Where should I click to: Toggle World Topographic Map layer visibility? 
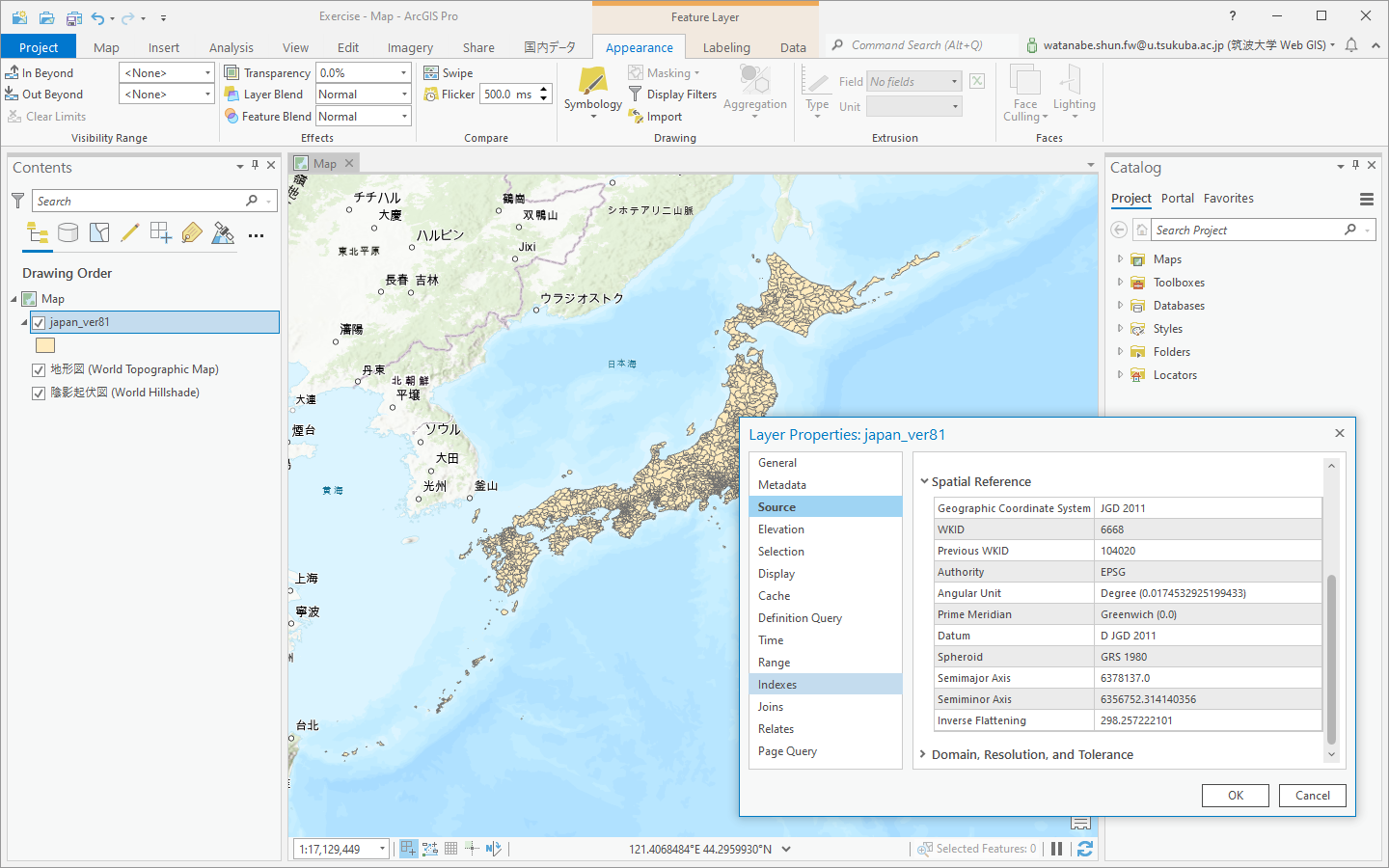point(39,369)
